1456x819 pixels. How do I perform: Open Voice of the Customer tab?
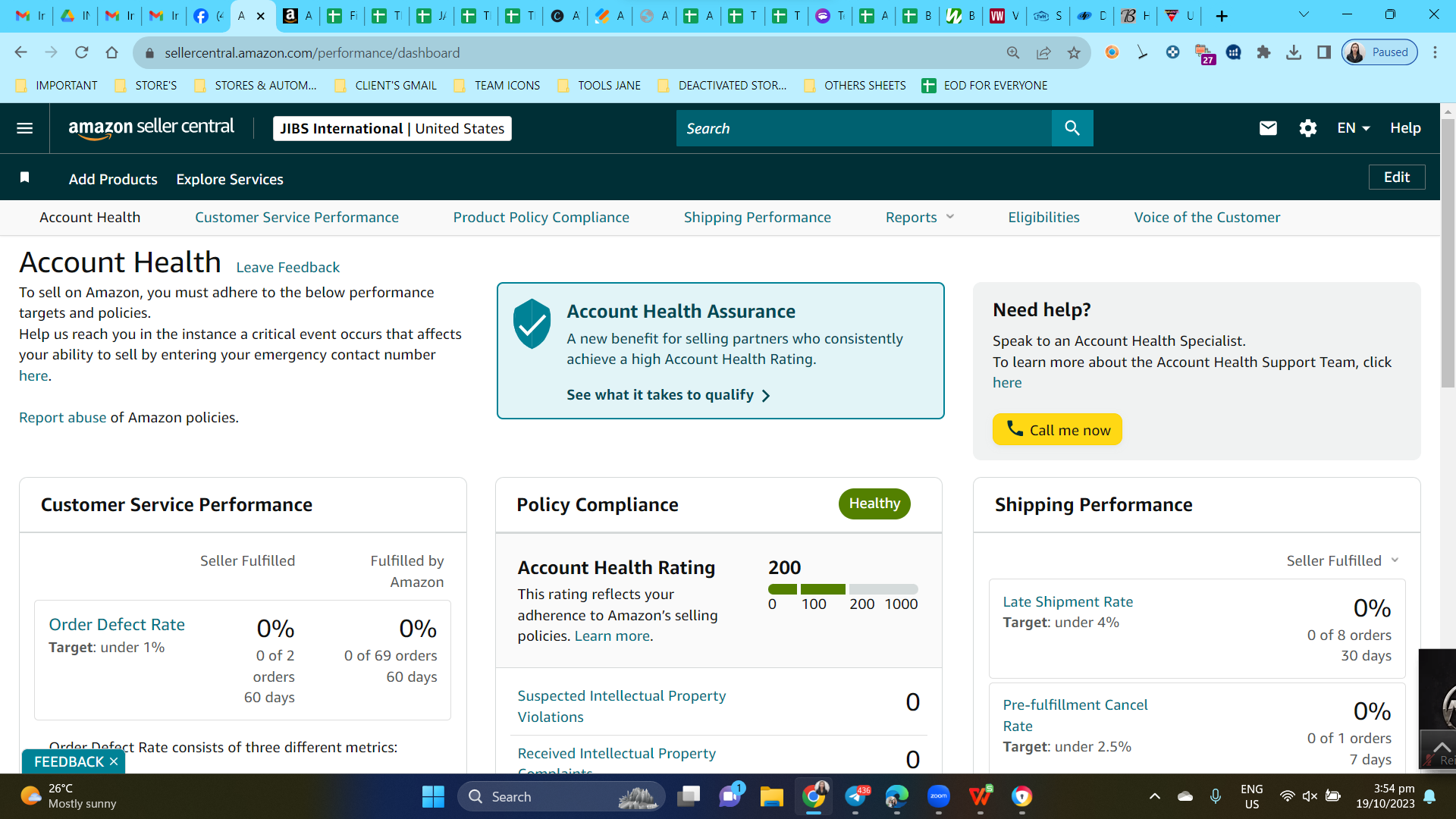(x=1207, y=218)
